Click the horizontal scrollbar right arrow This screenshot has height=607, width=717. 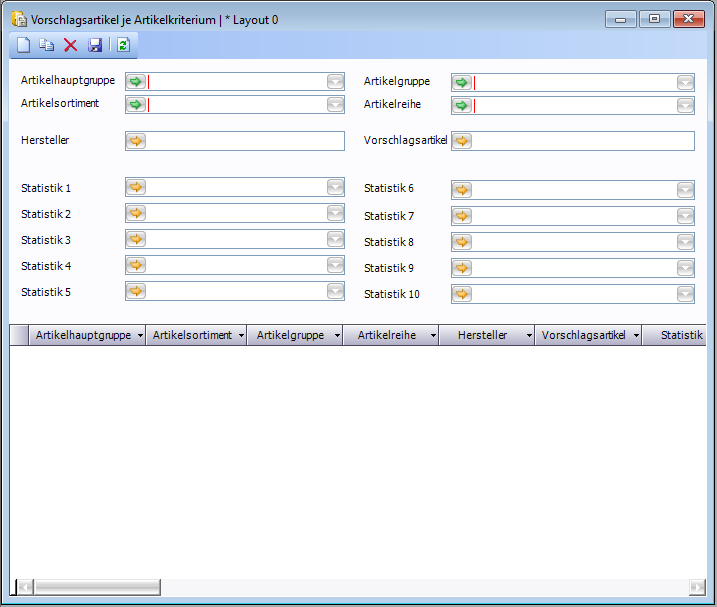point(697,587)
